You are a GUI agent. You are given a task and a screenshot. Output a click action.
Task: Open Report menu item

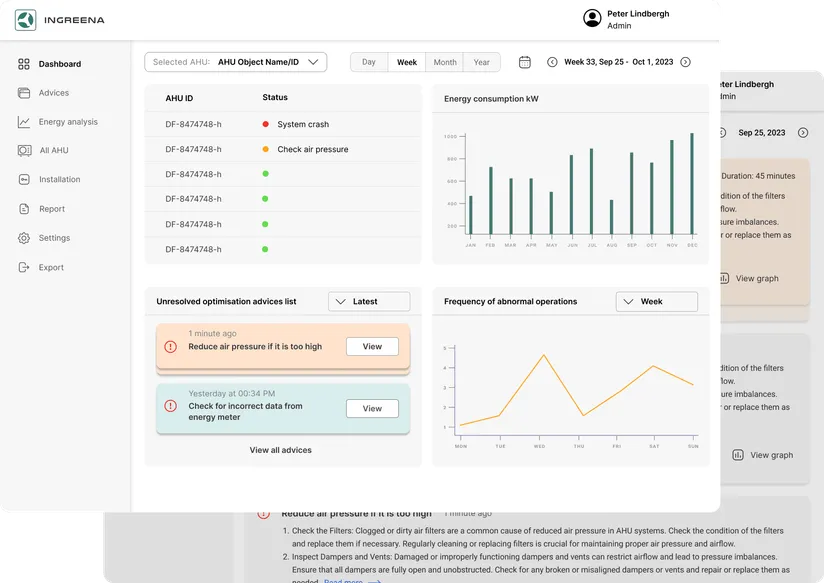tap(52, 209)
